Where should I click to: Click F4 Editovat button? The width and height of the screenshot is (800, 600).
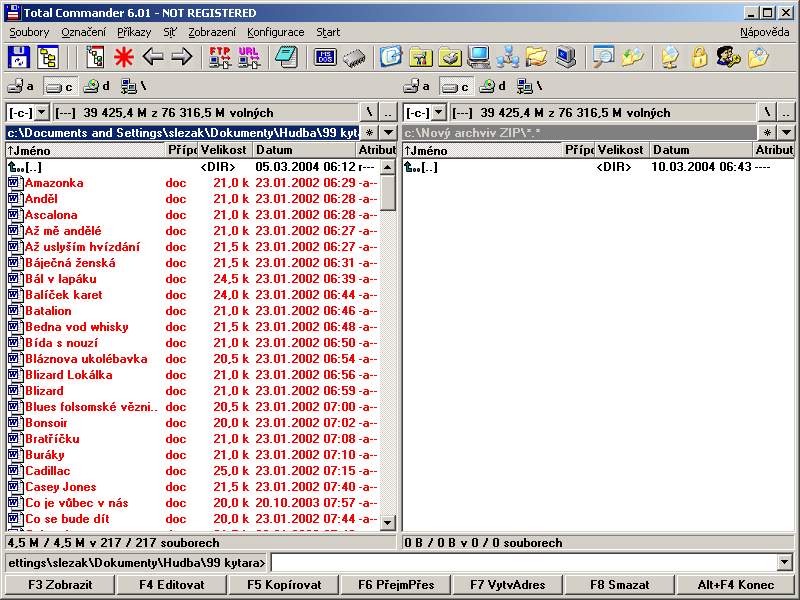(171, 585)
